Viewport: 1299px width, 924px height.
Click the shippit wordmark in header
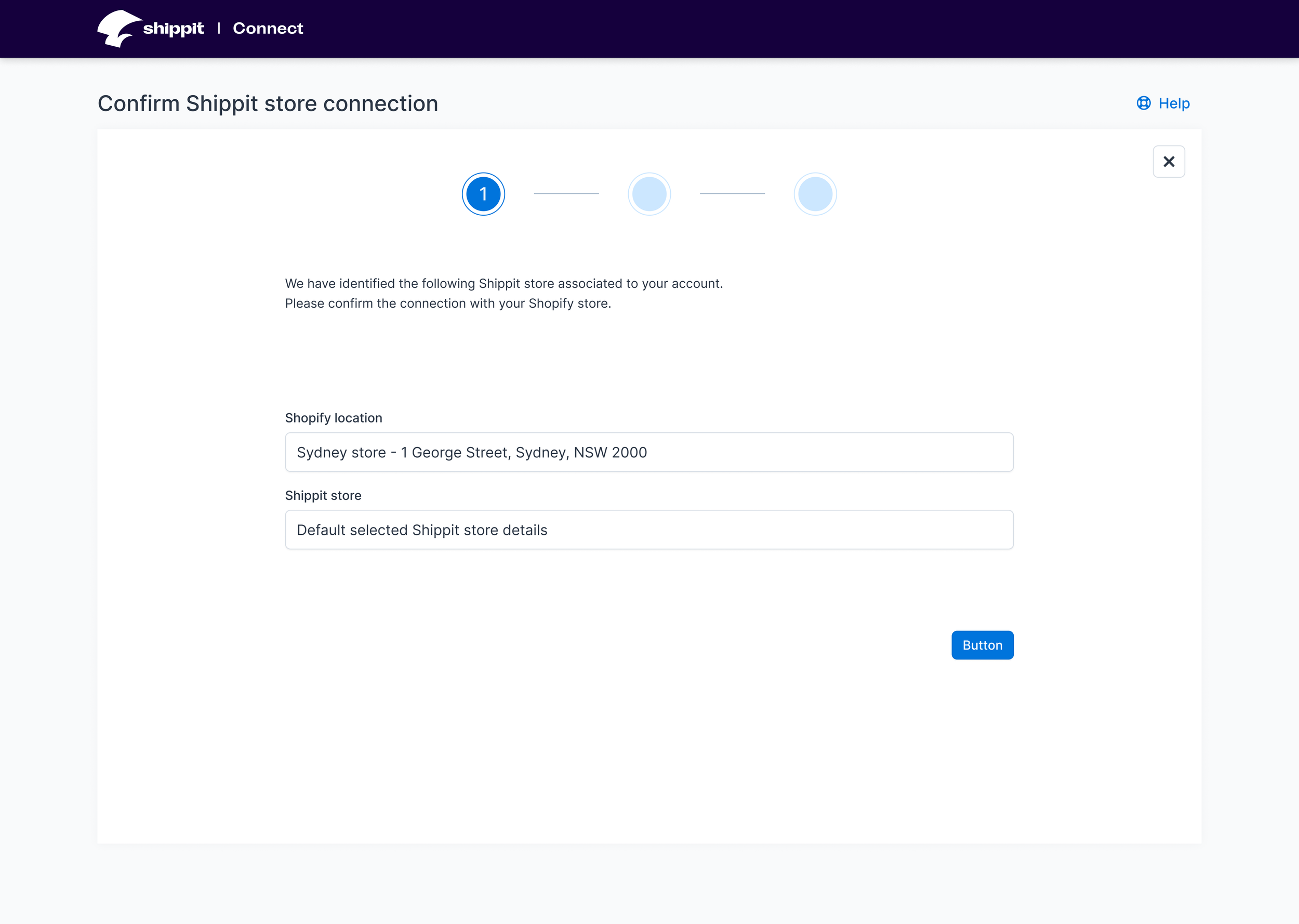pyautogui.click(x=173, y=29)
